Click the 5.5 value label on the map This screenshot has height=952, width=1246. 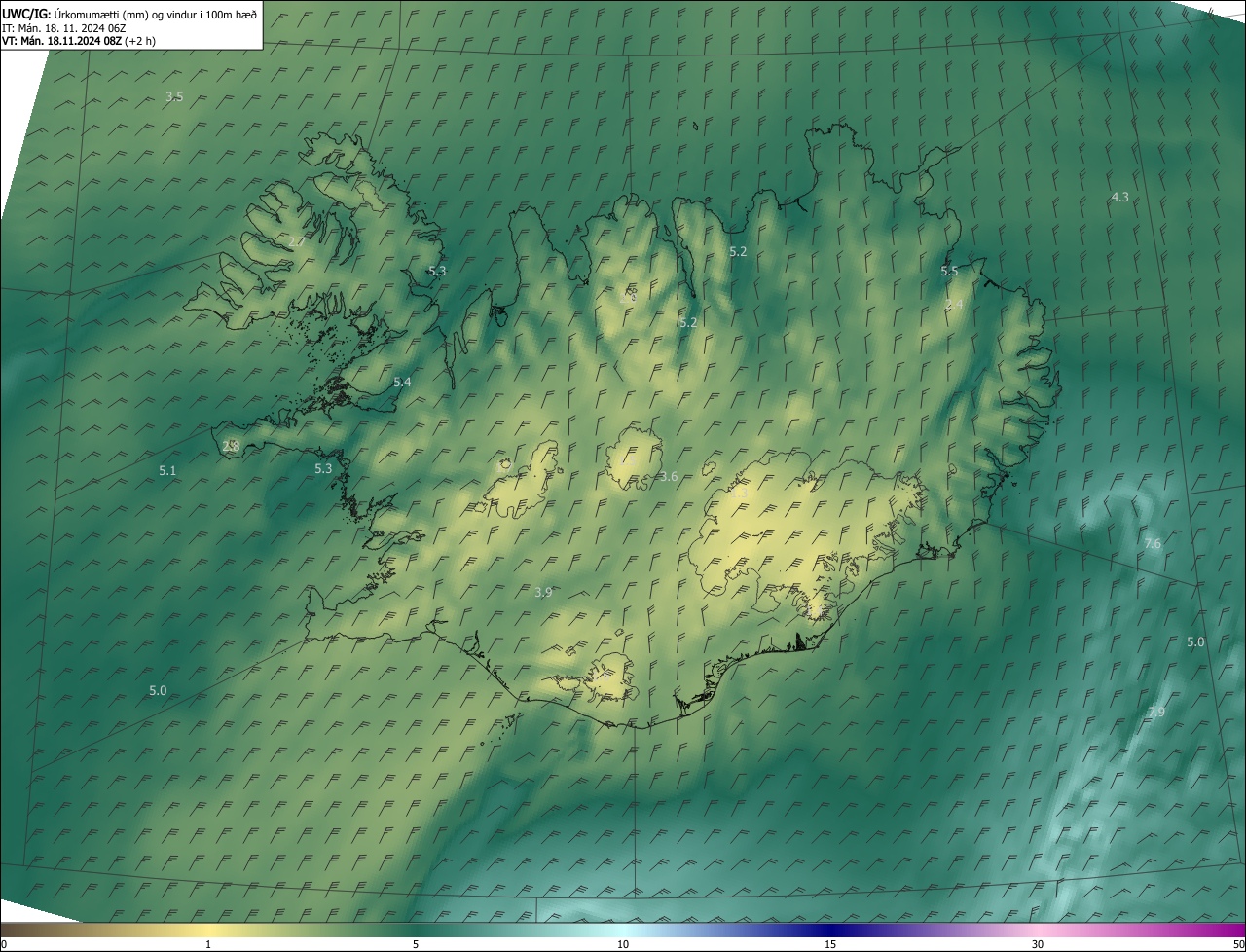(x=949, y=271)
